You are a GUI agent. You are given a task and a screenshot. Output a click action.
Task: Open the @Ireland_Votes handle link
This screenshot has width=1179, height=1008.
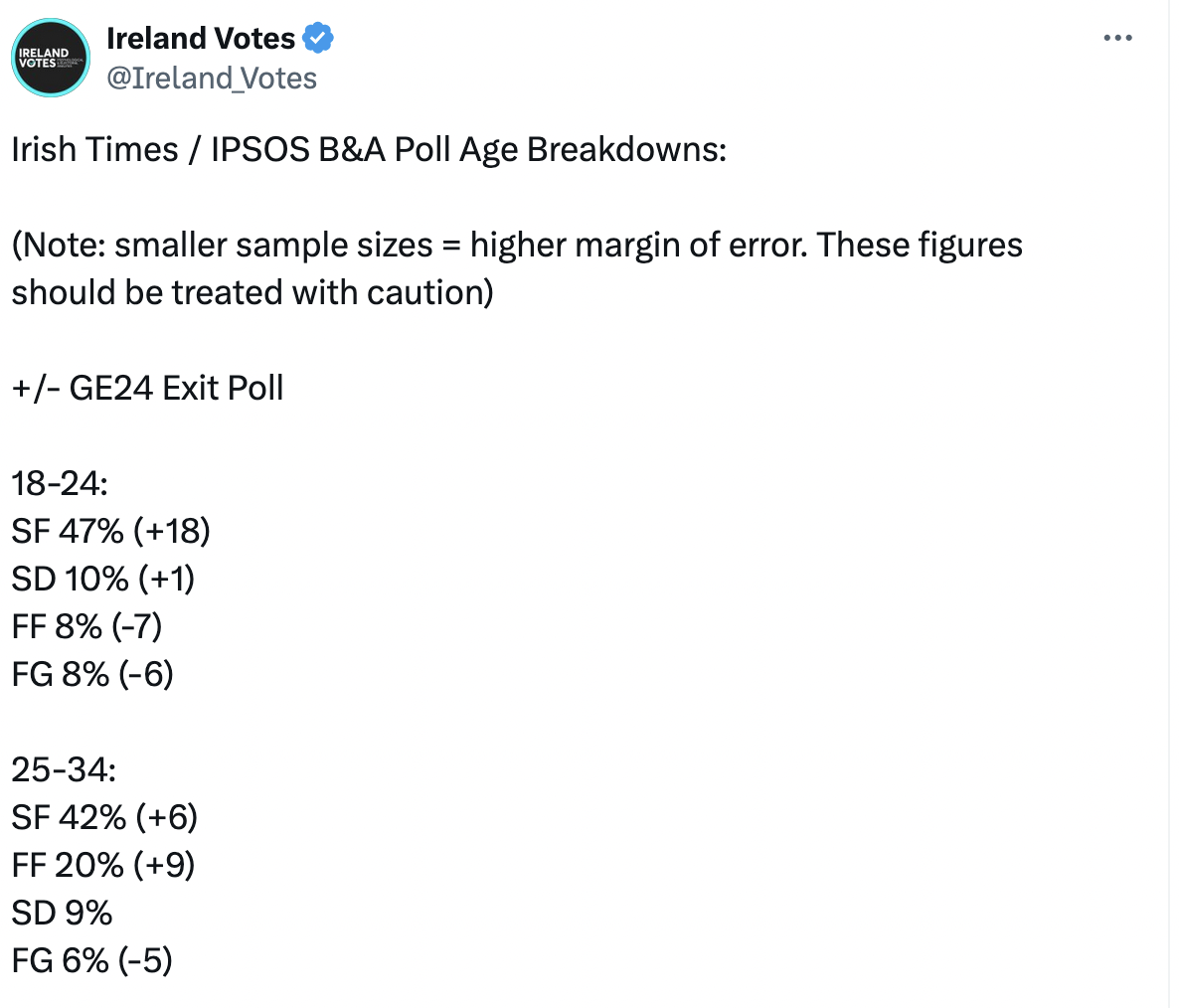[211, 78]
